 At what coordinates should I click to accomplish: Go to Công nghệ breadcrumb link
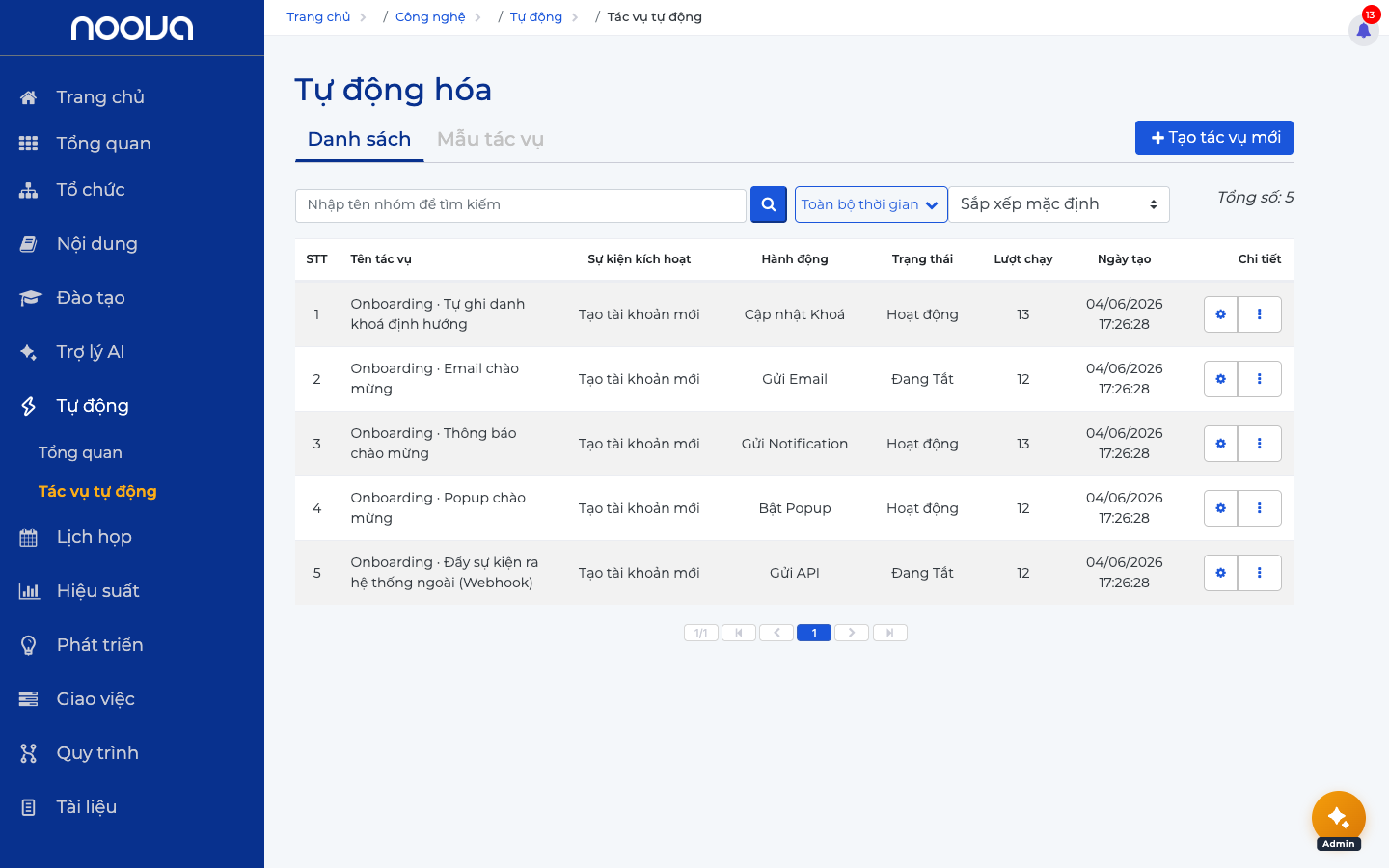coord(430,17)
